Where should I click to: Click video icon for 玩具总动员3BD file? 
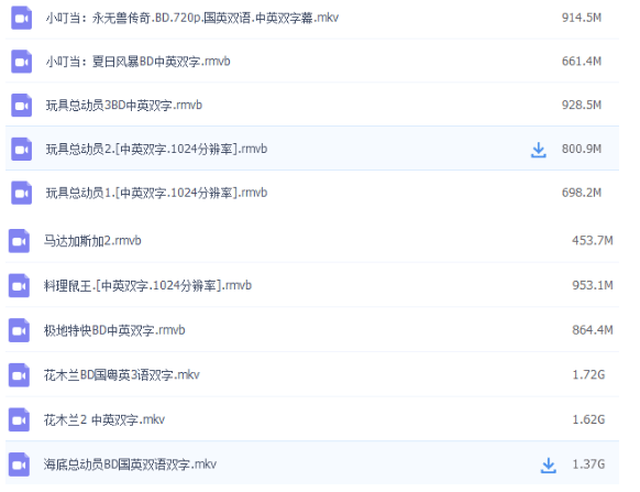21,105
